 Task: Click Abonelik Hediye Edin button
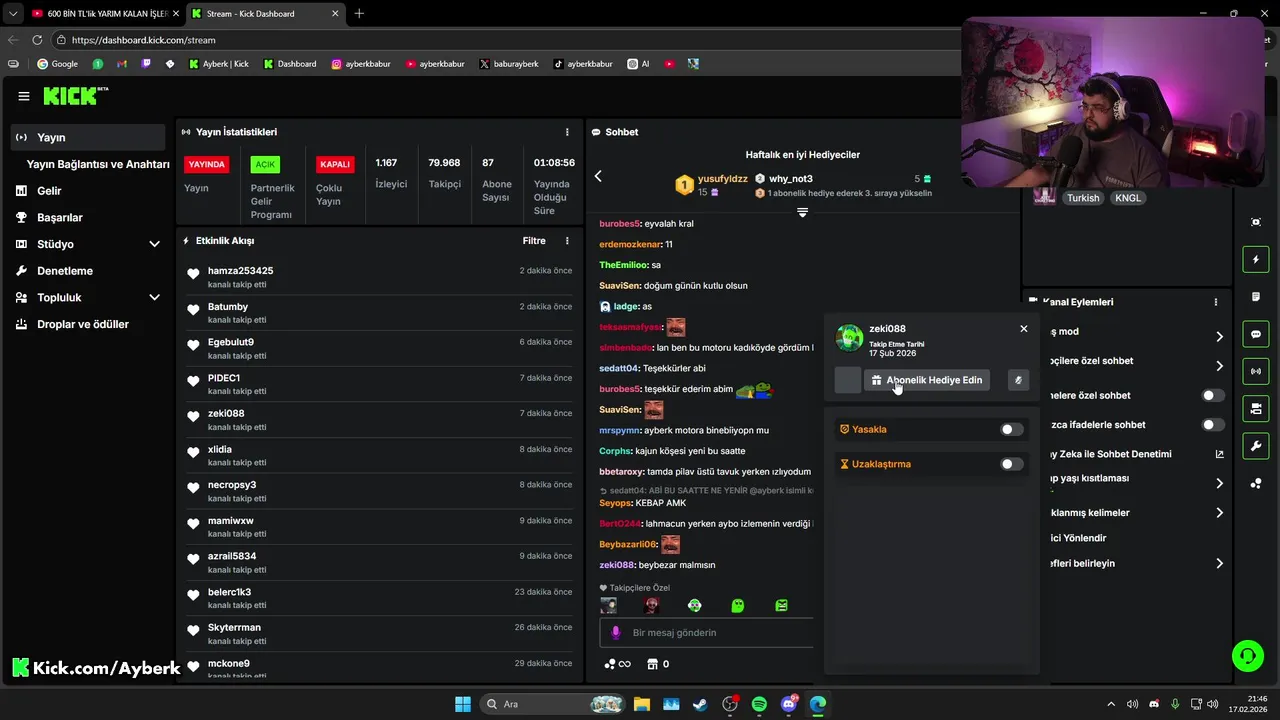click(x=927, y=380)
